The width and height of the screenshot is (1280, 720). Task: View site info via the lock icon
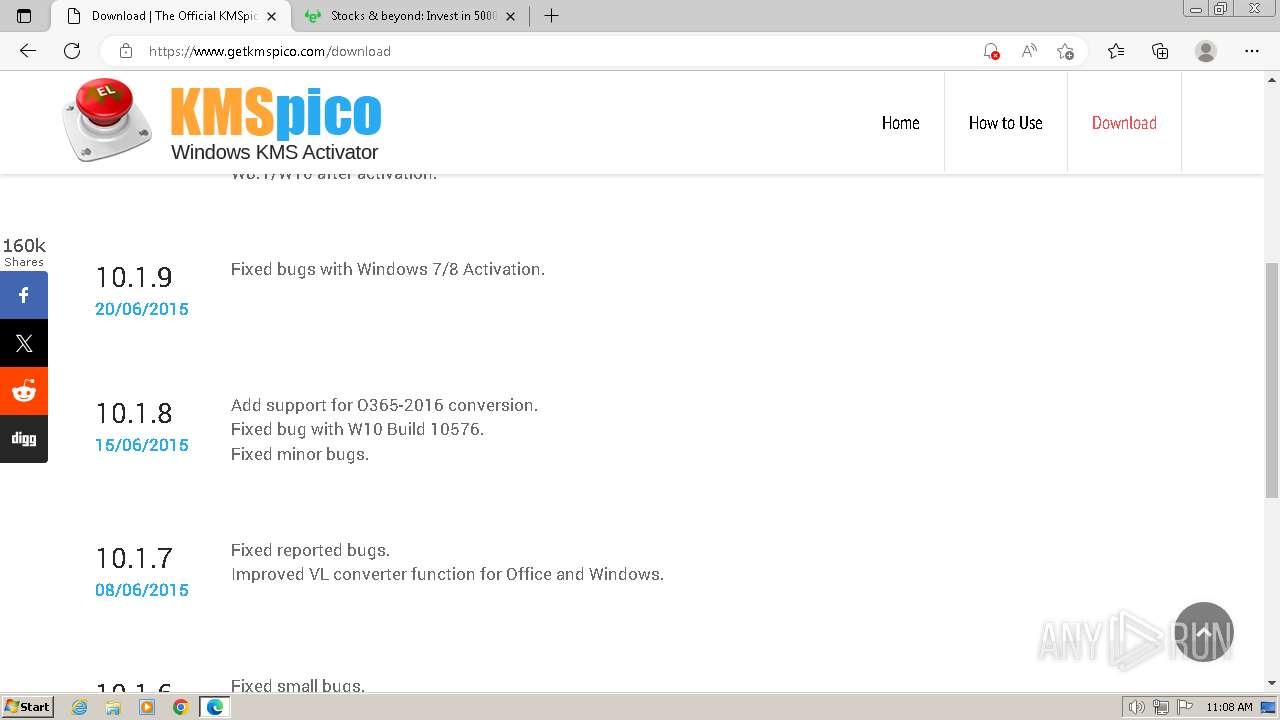[126, 51]
